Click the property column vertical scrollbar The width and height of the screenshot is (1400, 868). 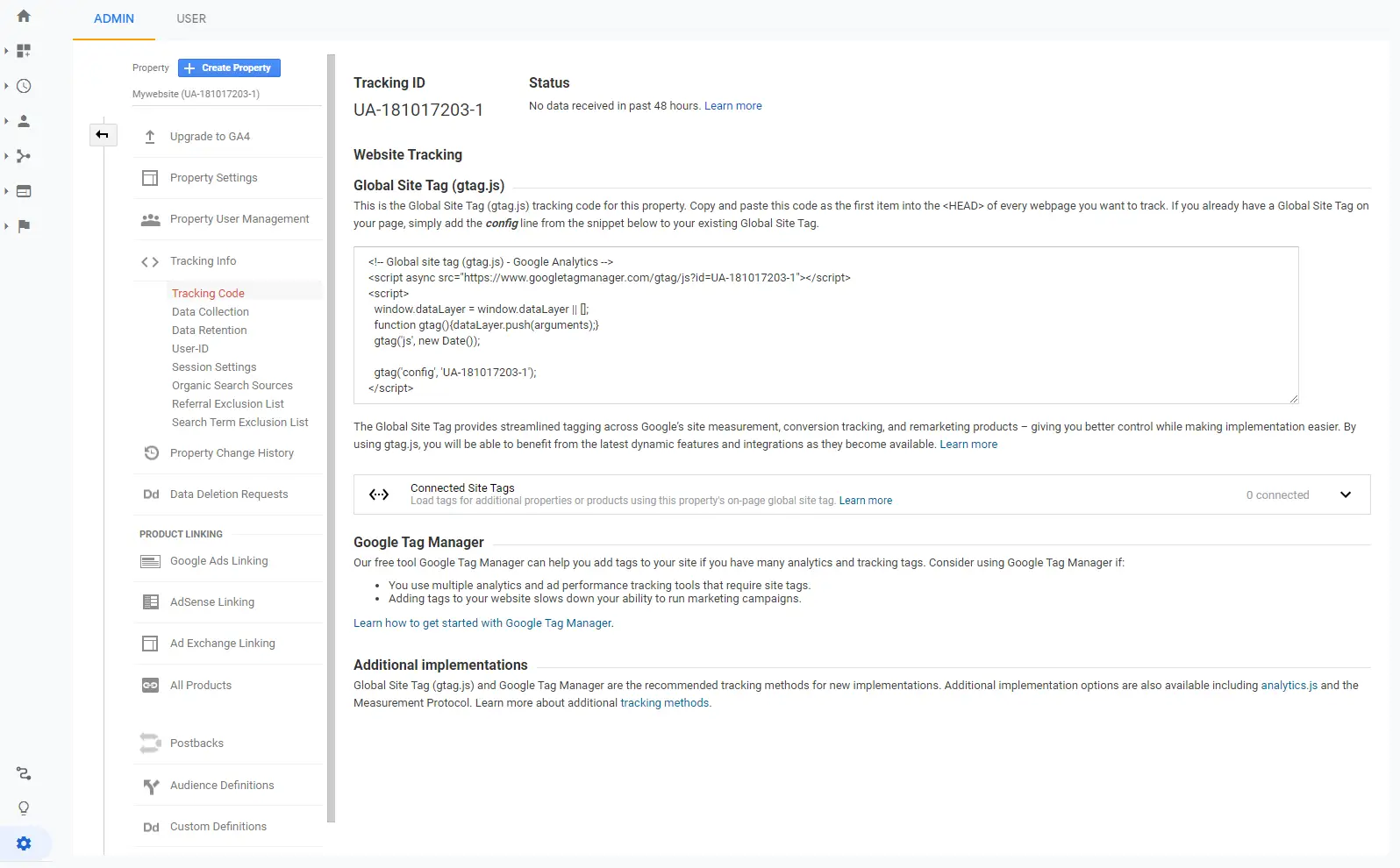point(331,438)
